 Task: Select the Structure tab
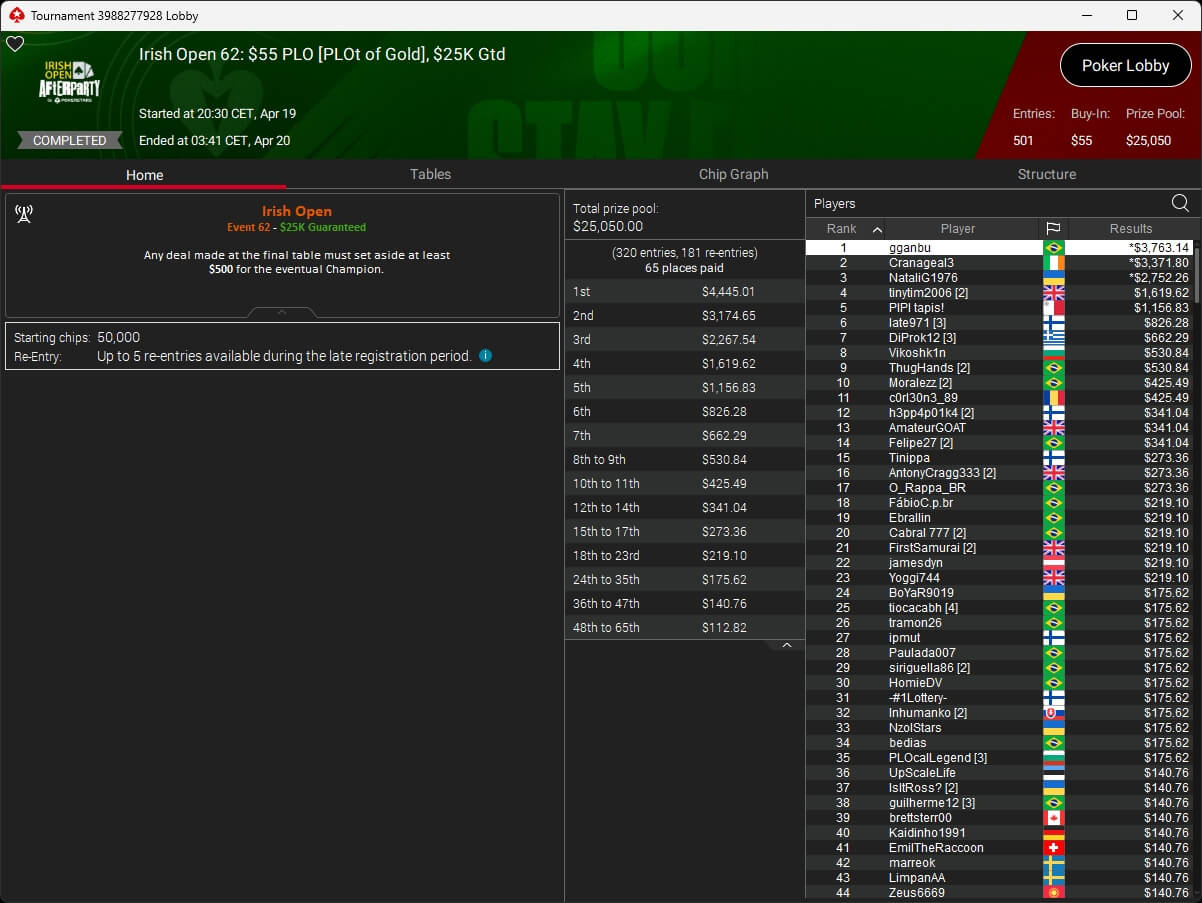coord(1046,174)
